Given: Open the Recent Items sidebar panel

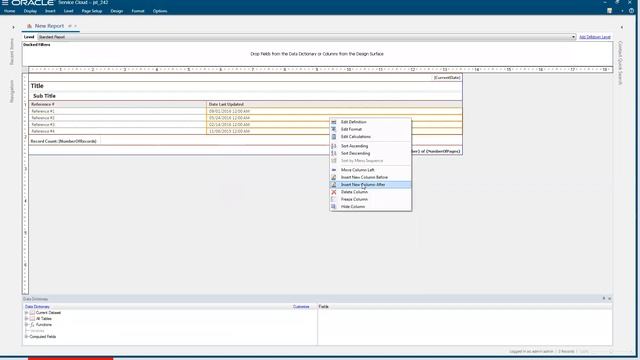Looking at the screenshot, I should coord(12,51).
